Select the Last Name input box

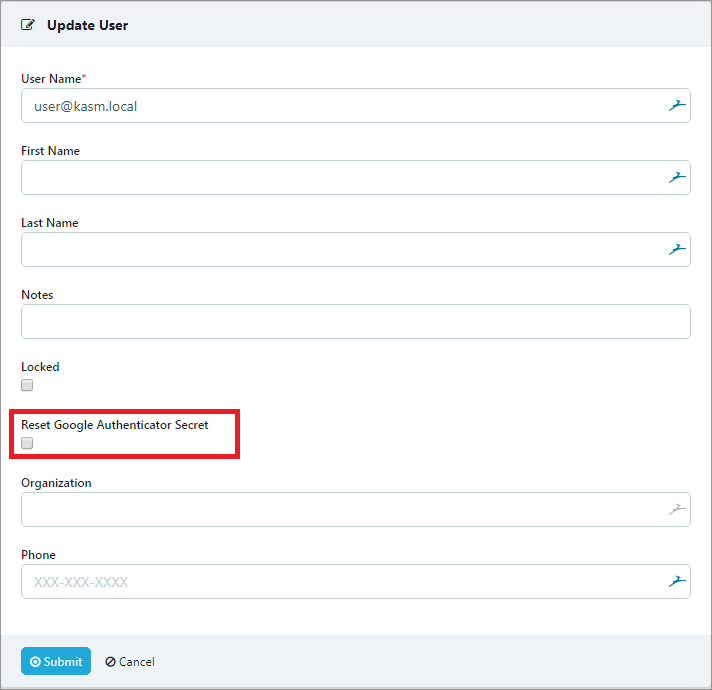[x=340, y=250]
